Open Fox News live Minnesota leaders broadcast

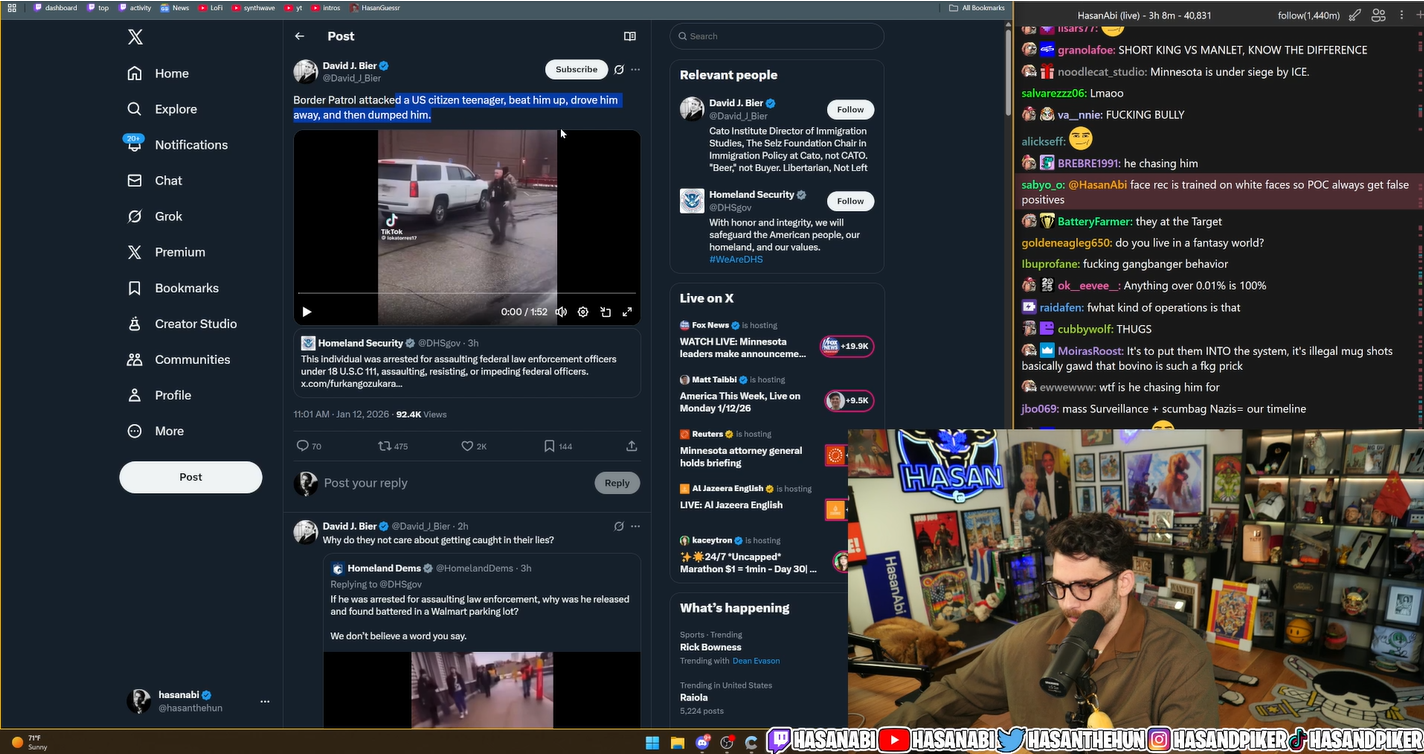click(777, 342)
